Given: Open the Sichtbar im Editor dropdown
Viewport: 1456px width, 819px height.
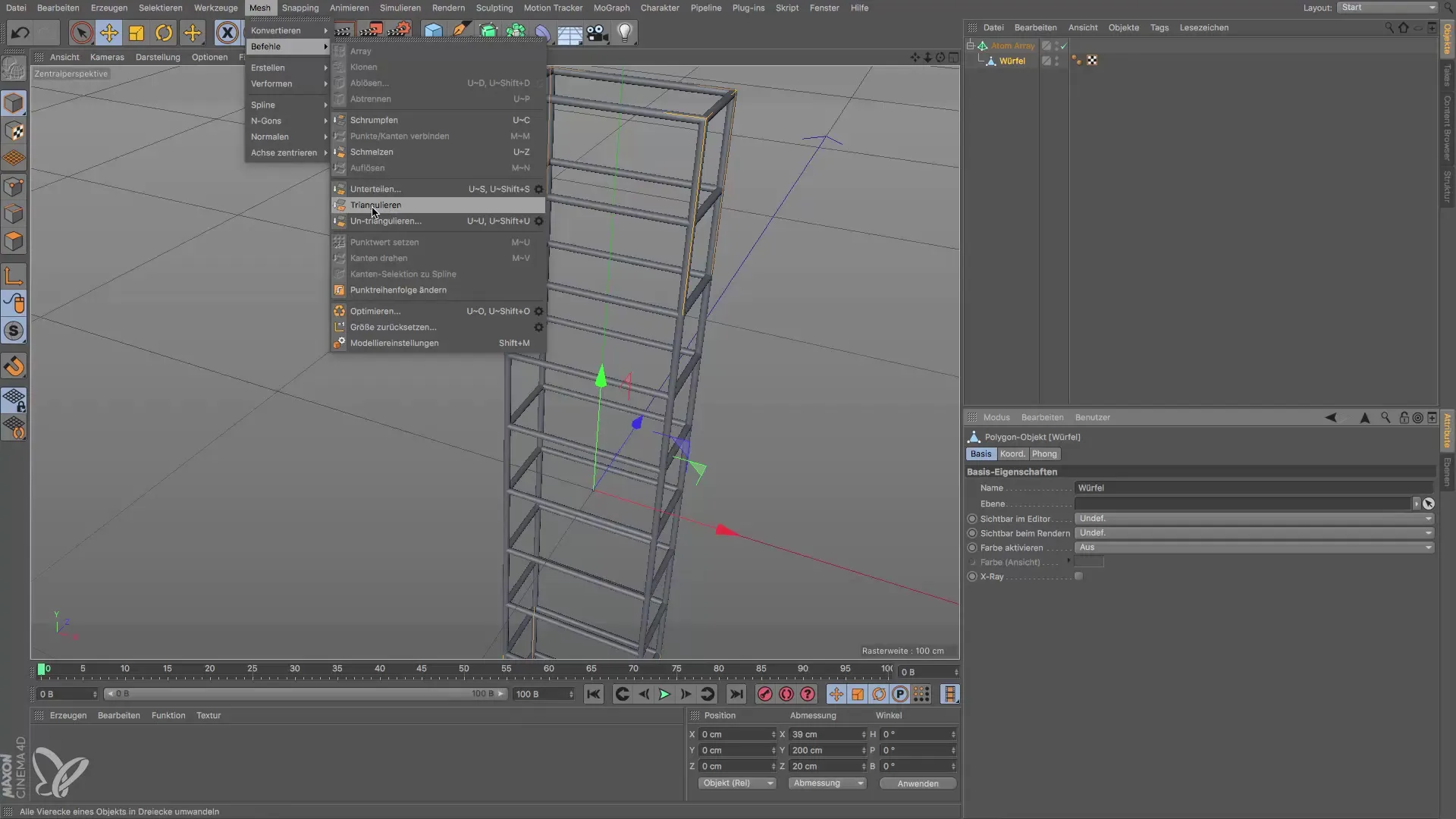Looking at the screenshot, I should coord(1254,519).
